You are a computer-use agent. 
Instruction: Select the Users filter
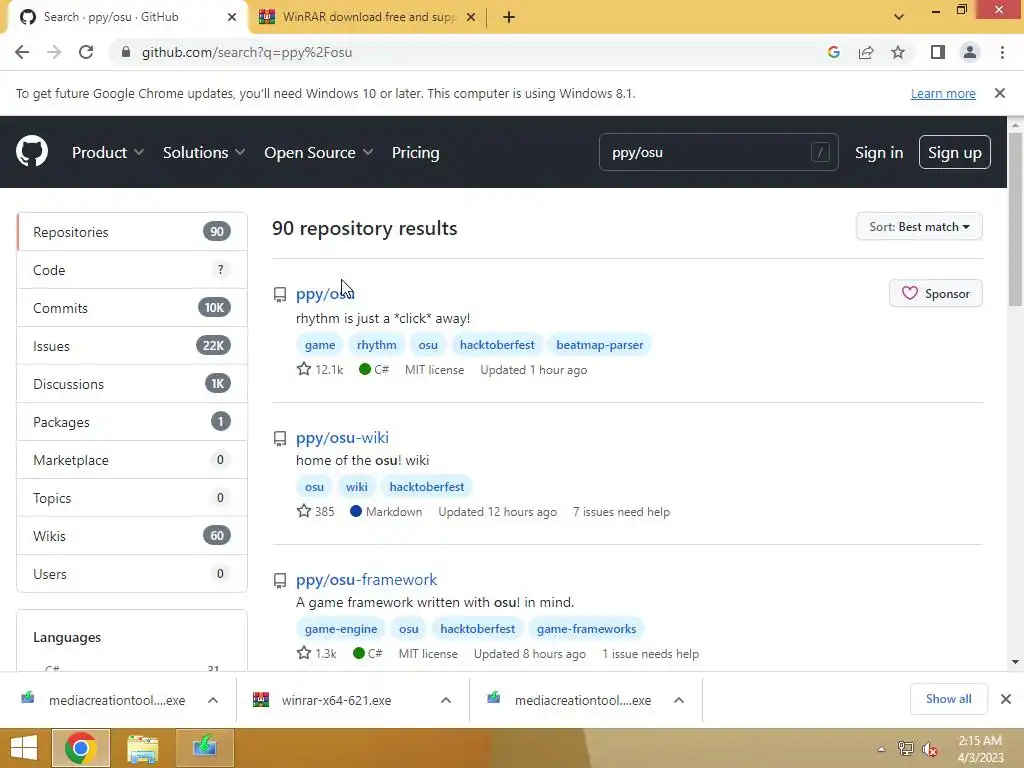(x=132, y=573)
